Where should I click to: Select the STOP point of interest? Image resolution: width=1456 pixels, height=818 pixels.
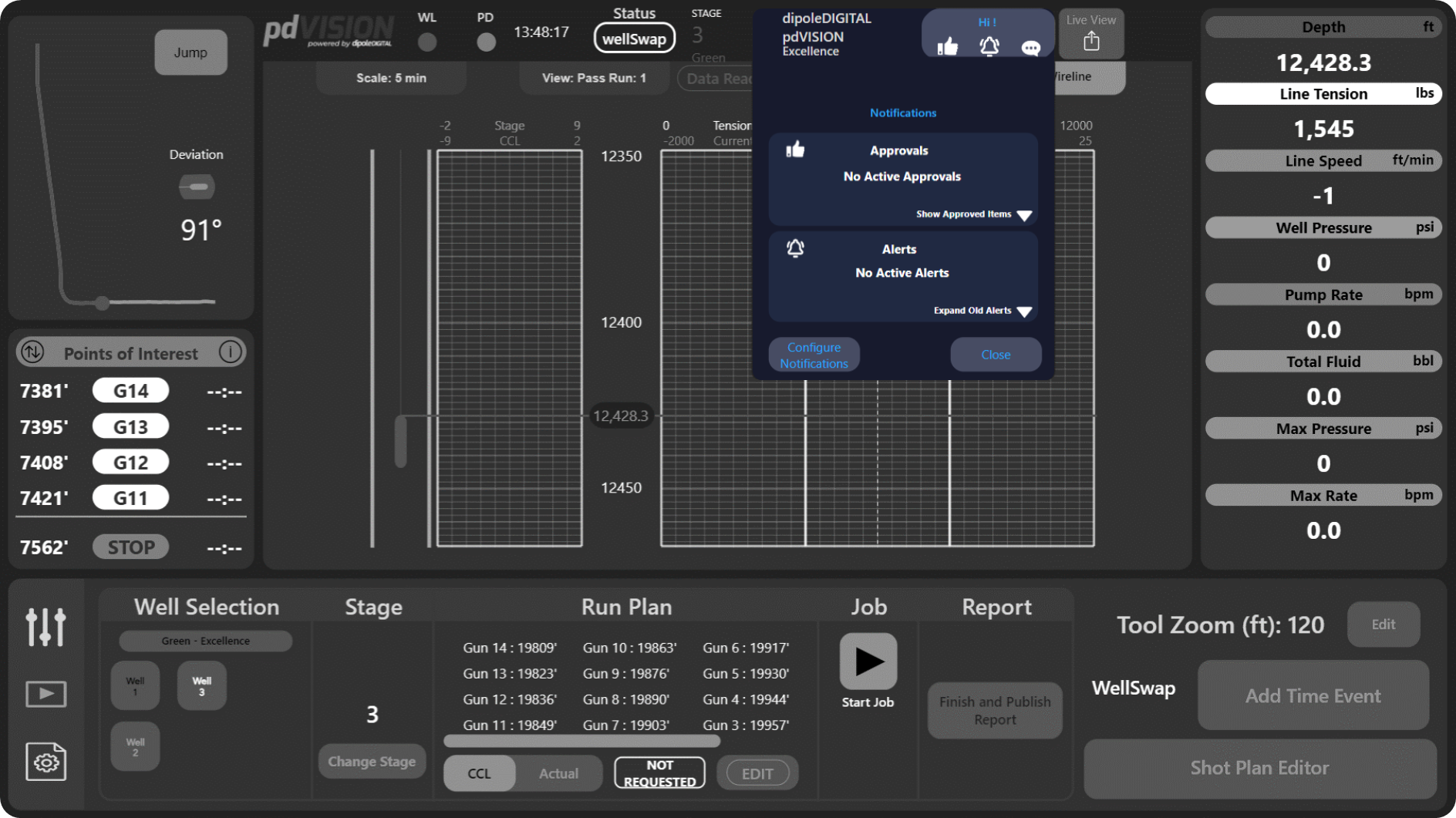pos(130,547)
